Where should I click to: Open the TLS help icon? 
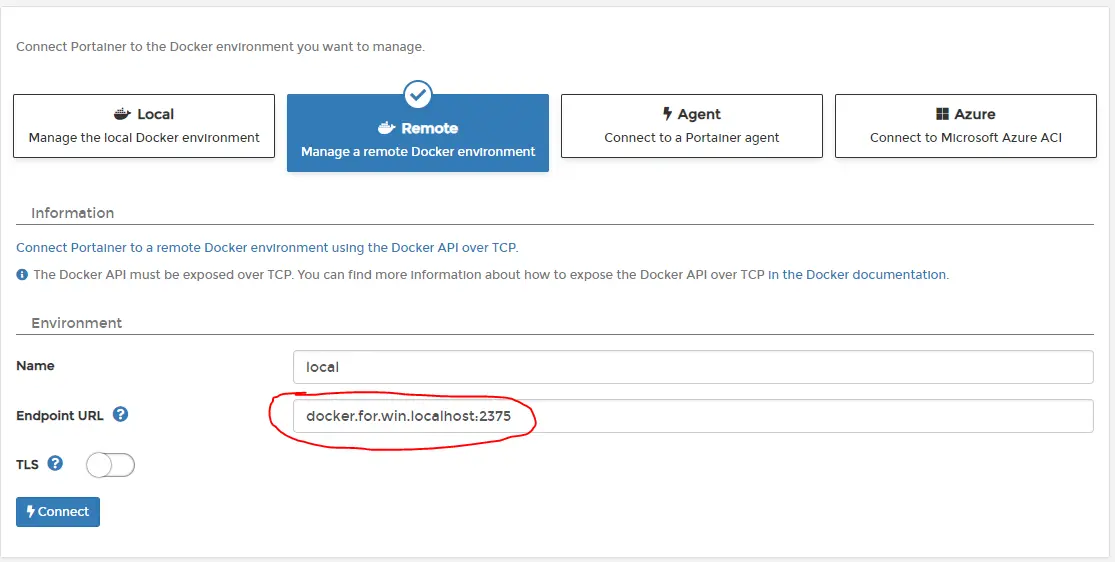pos(55,464)
